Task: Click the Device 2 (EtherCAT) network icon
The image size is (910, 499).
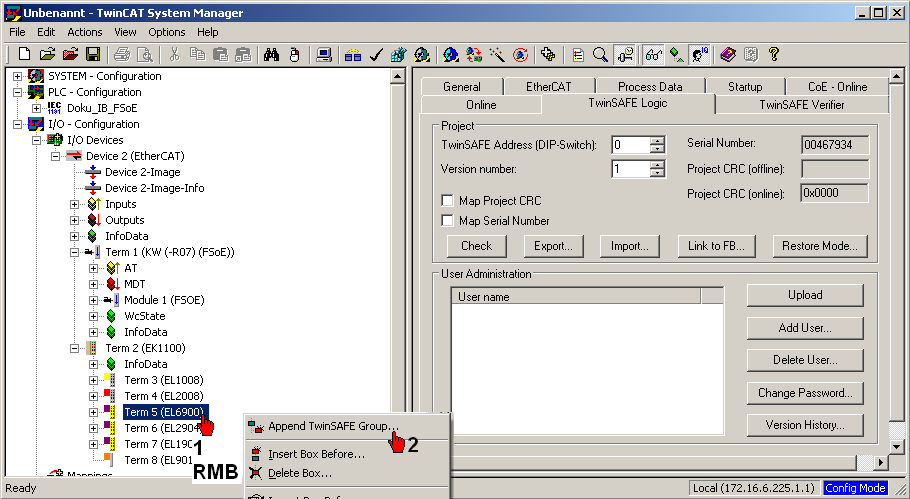Action: pos(74,156)
